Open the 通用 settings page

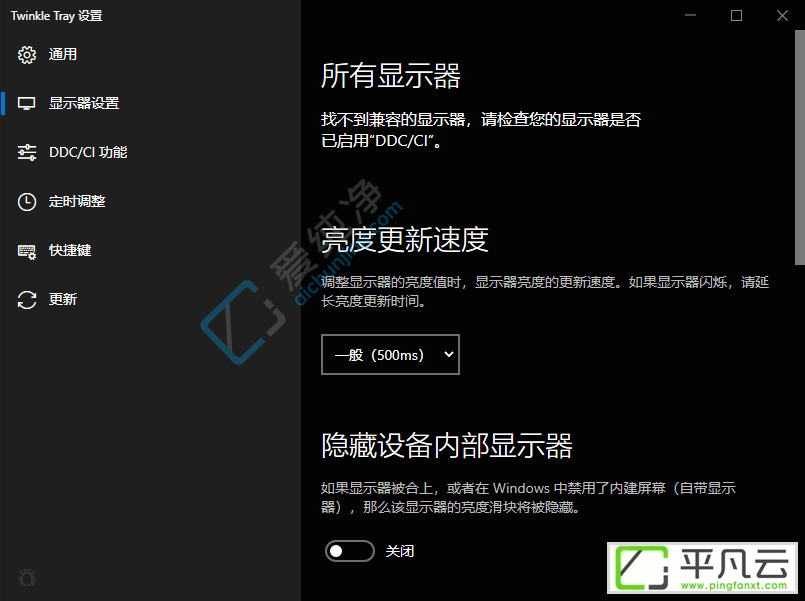coord(63,54)
